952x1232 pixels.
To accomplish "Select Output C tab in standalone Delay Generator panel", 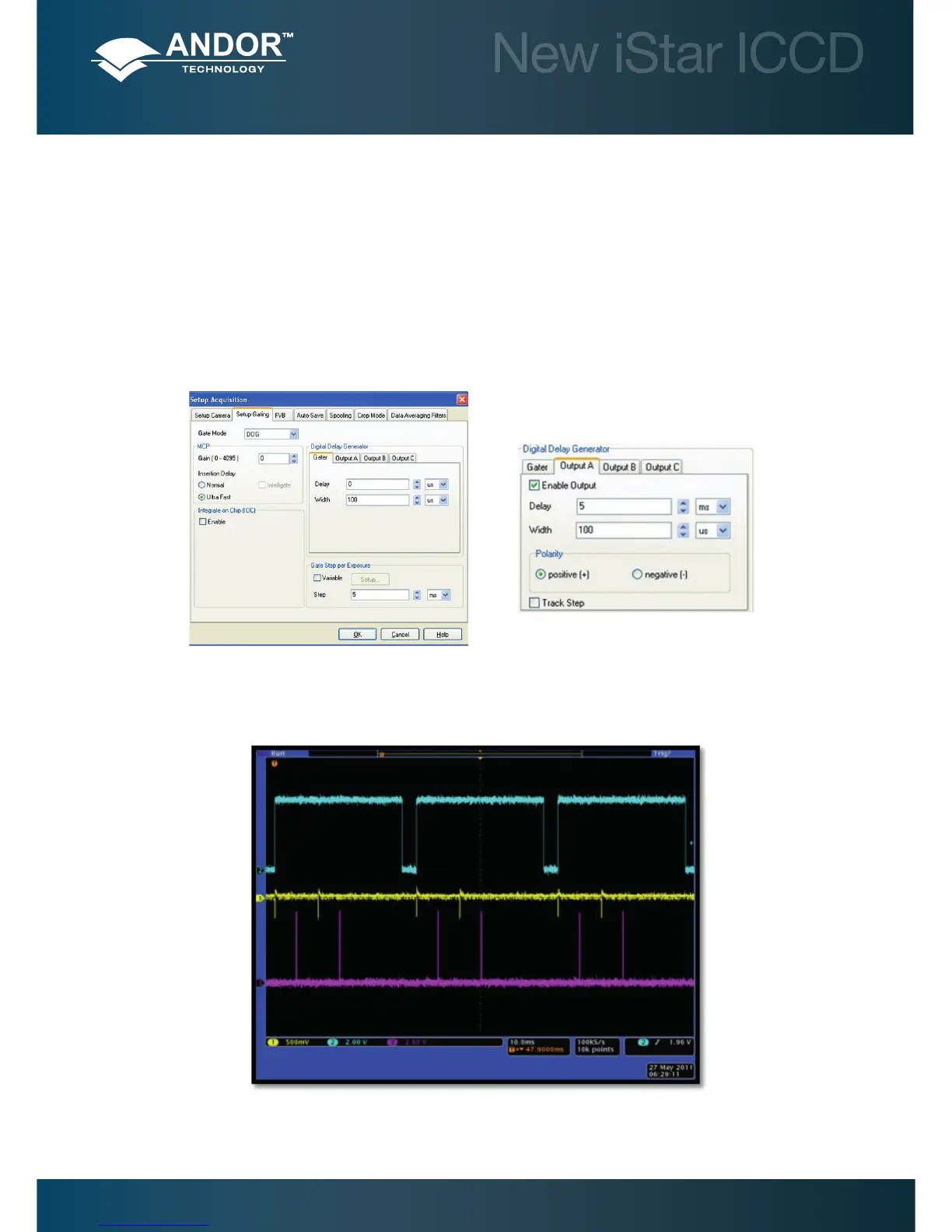I will pyautogui.click(x=662, y=467).
